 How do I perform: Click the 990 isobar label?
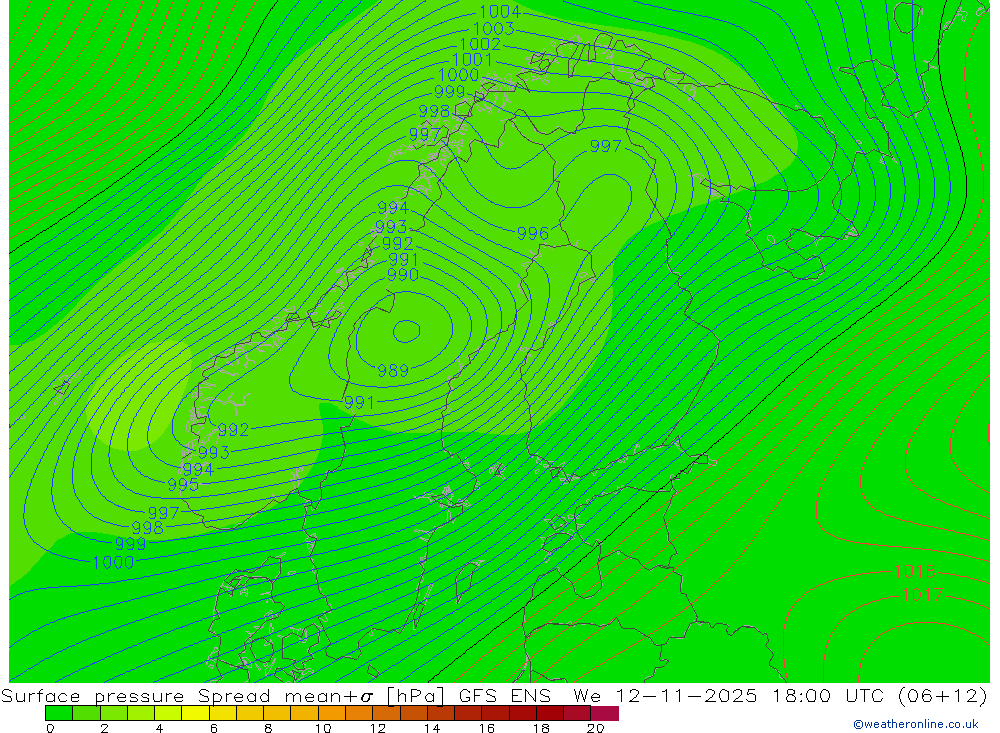402,274
